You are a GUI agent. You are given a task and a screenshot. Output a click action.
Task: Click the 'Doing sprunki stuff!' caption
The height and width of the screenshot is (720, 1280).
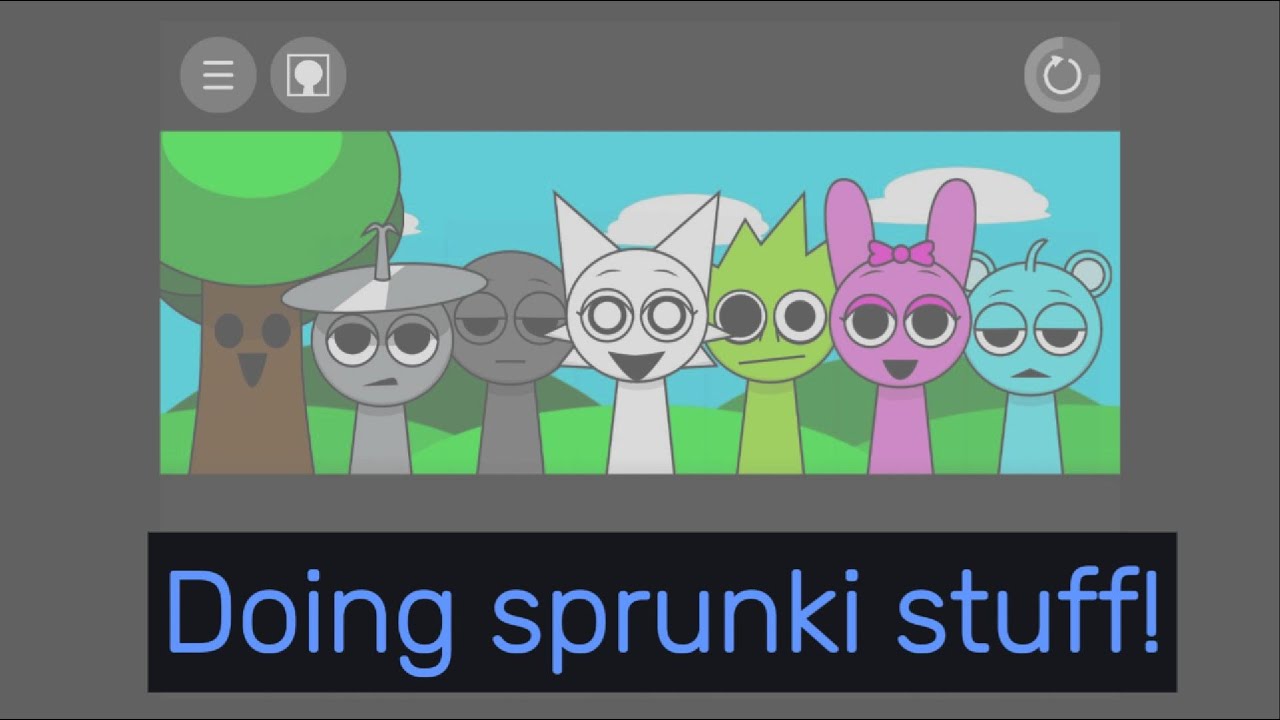662,611
